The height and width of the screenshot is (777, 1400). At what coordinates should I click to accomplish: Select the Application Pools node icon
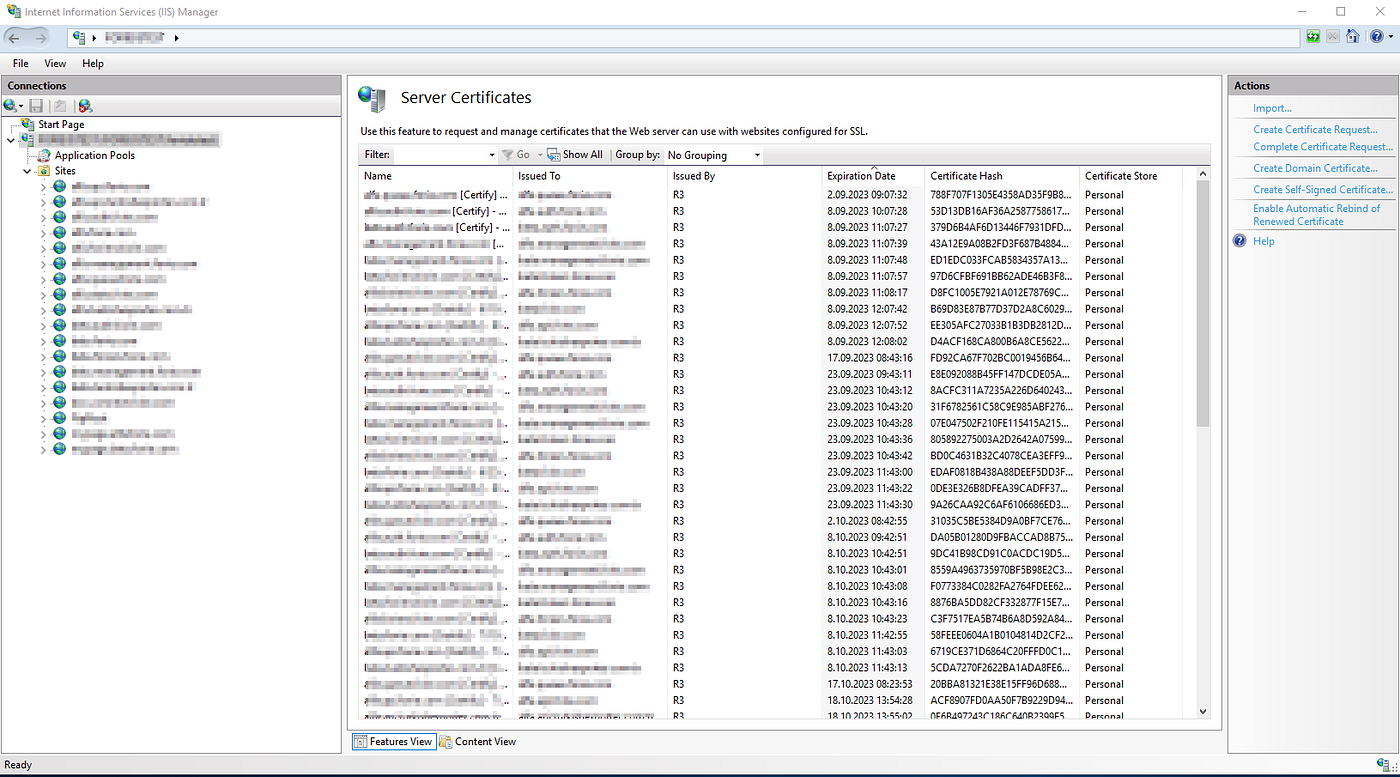coord(43,155)
